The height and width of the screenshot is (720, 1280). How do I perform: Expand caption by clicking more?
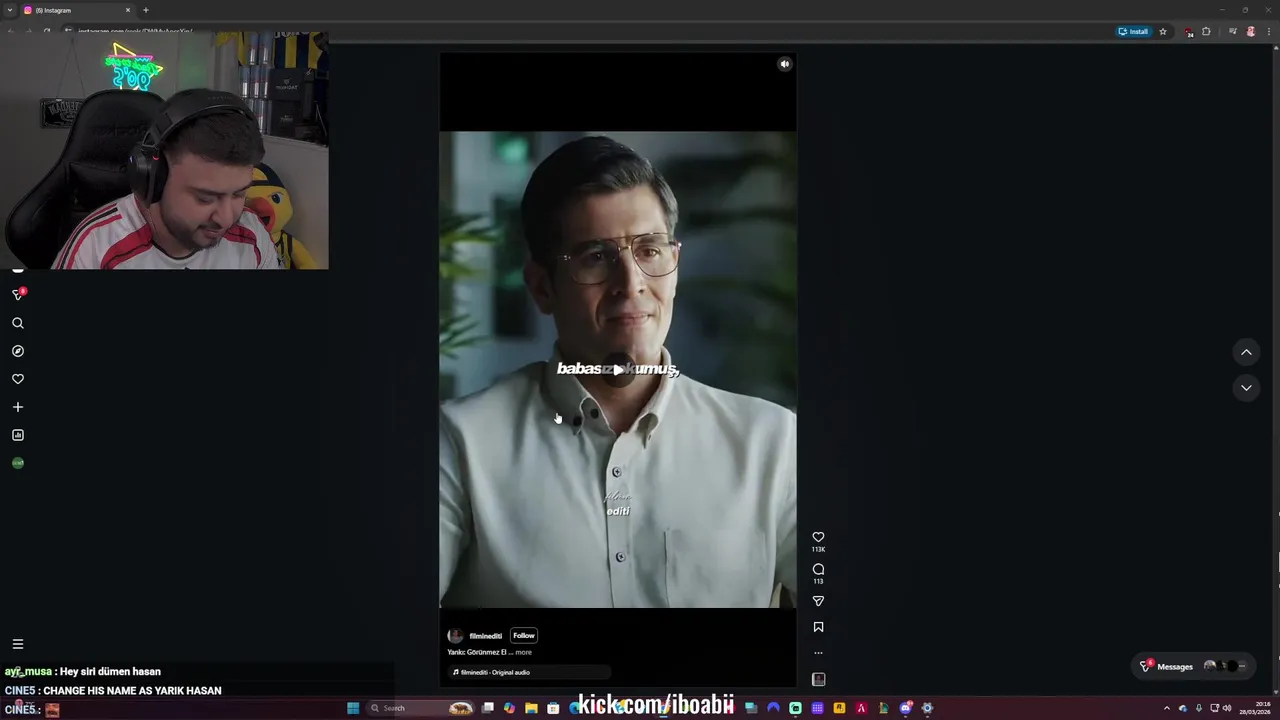[x=523, y=652]
